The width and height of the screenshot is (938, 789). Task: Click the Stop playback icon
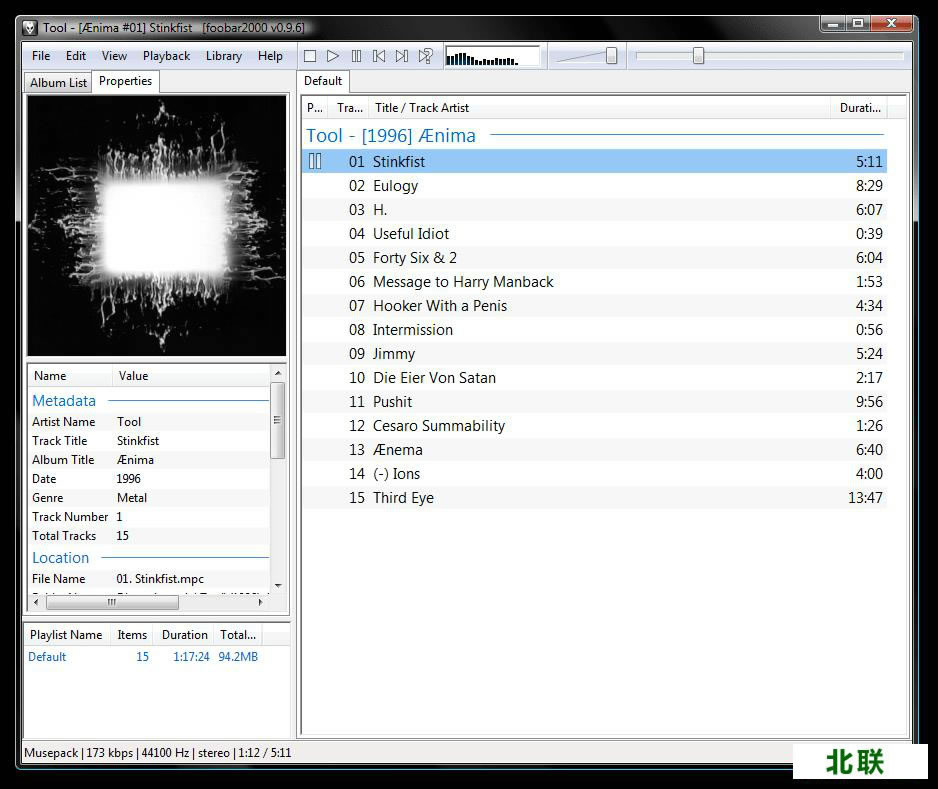pos(310,56)
